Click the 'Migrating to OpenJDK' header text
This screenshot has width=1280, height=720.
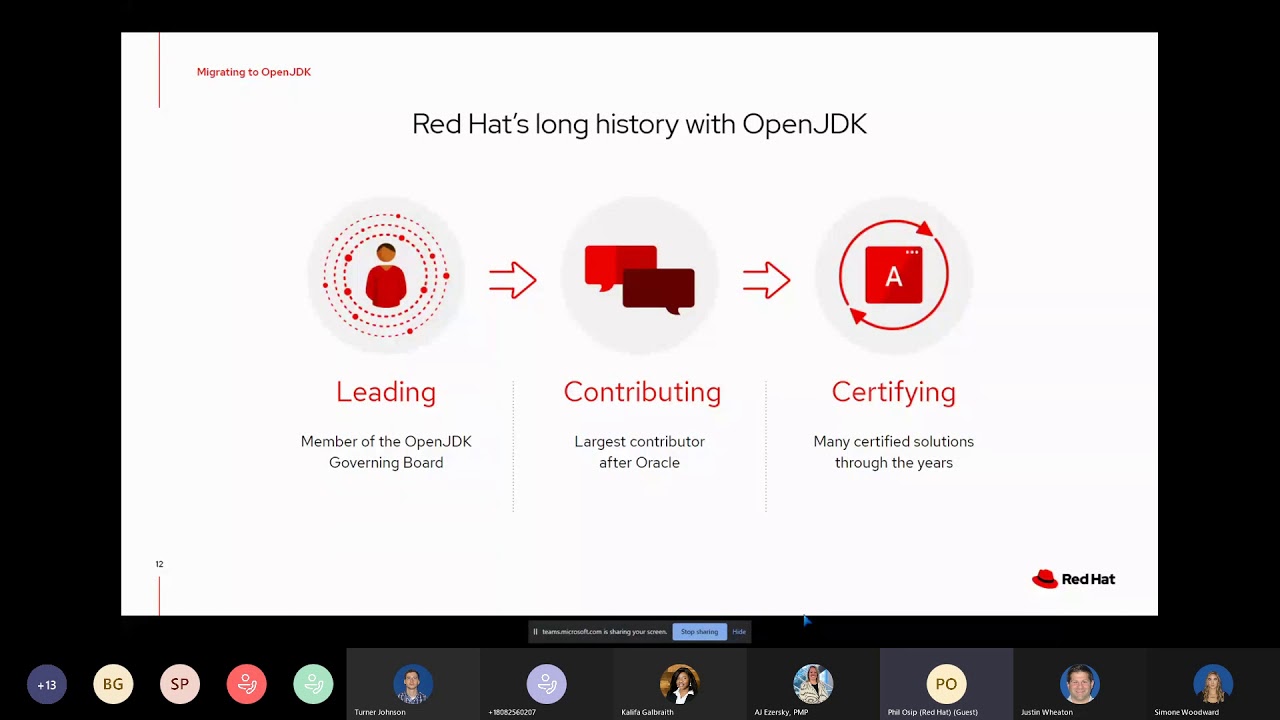[x=254, y=72]
